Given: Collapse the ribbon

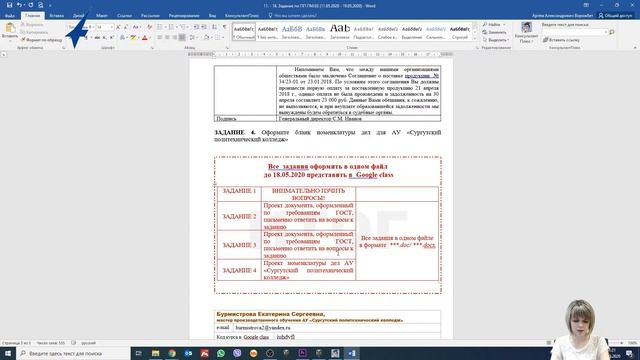Looking at the screenshot, I should coord(635,48).
